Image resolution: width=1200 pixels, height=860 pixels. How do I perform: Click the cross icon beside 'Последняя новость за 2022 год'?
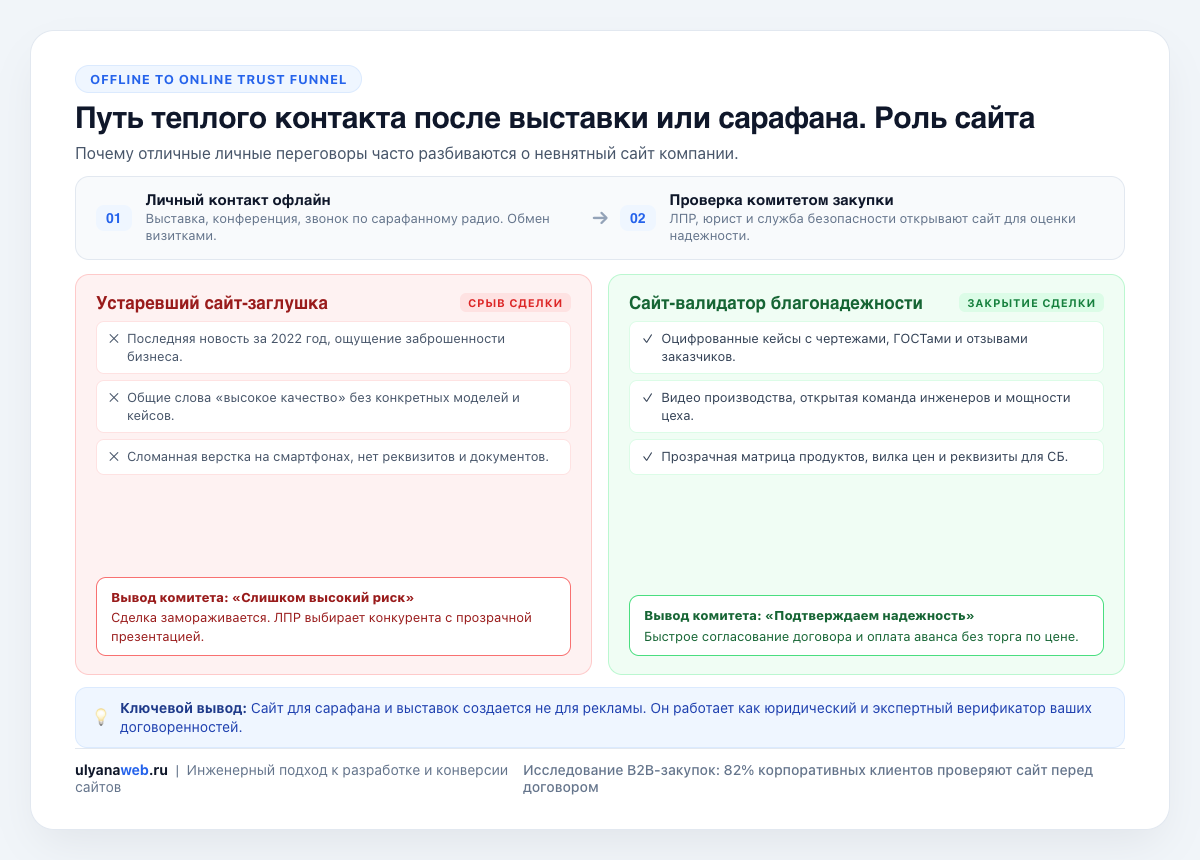114,339
